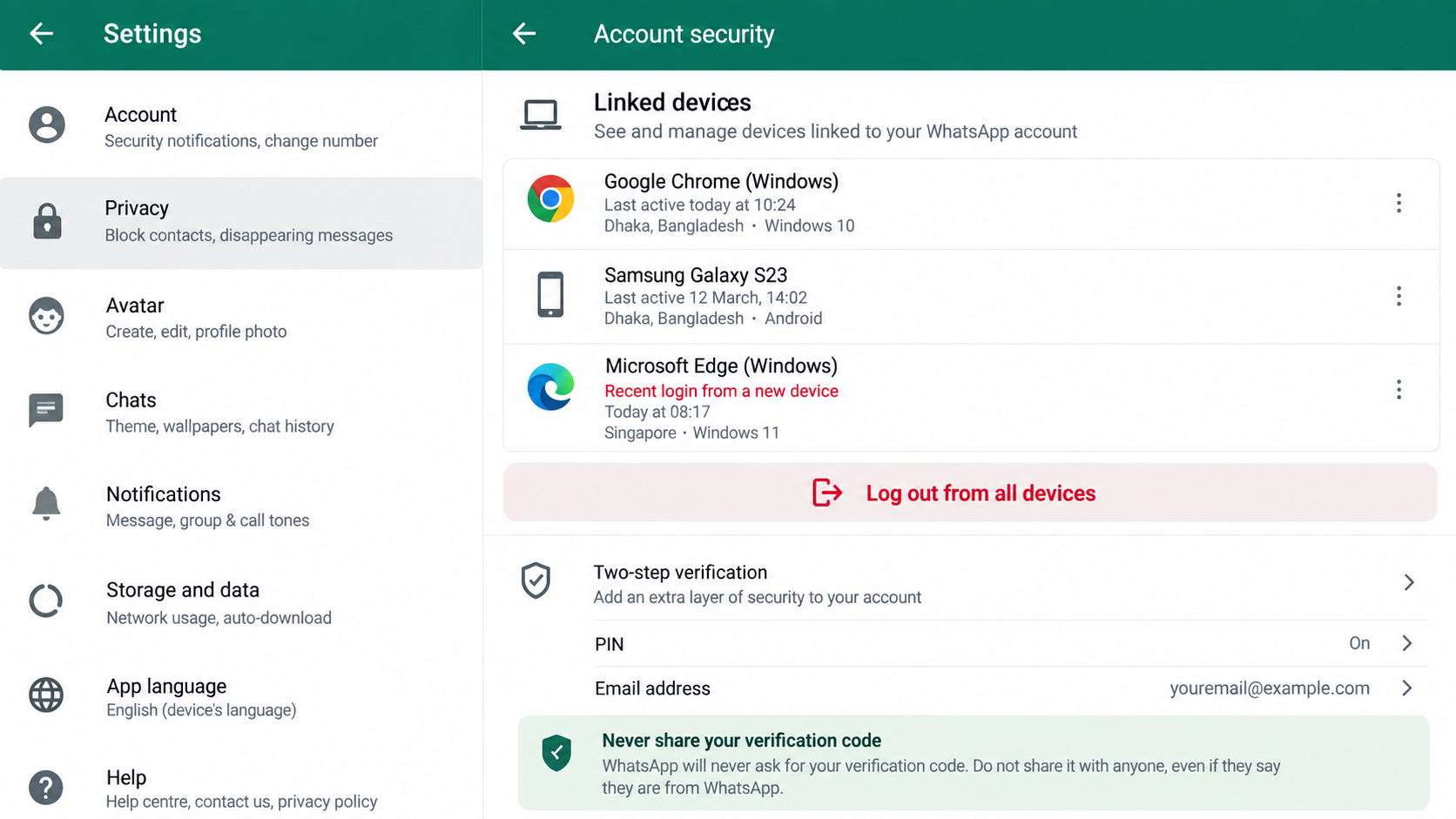Click the Google Chrome logo icon

[550, 198]
